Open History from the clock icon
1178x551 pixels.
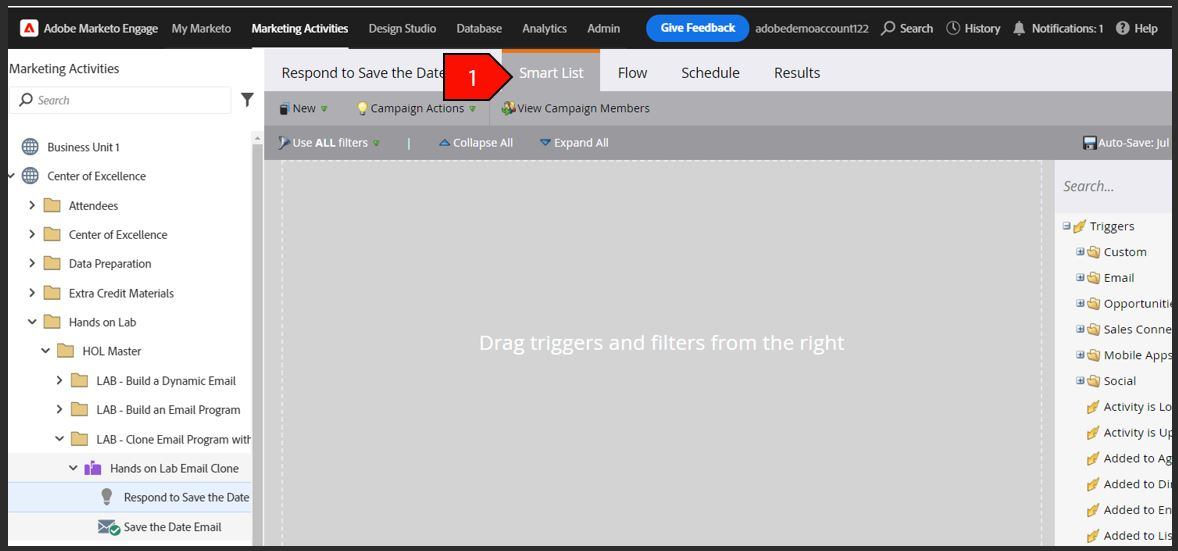click(x=953, y=29)
